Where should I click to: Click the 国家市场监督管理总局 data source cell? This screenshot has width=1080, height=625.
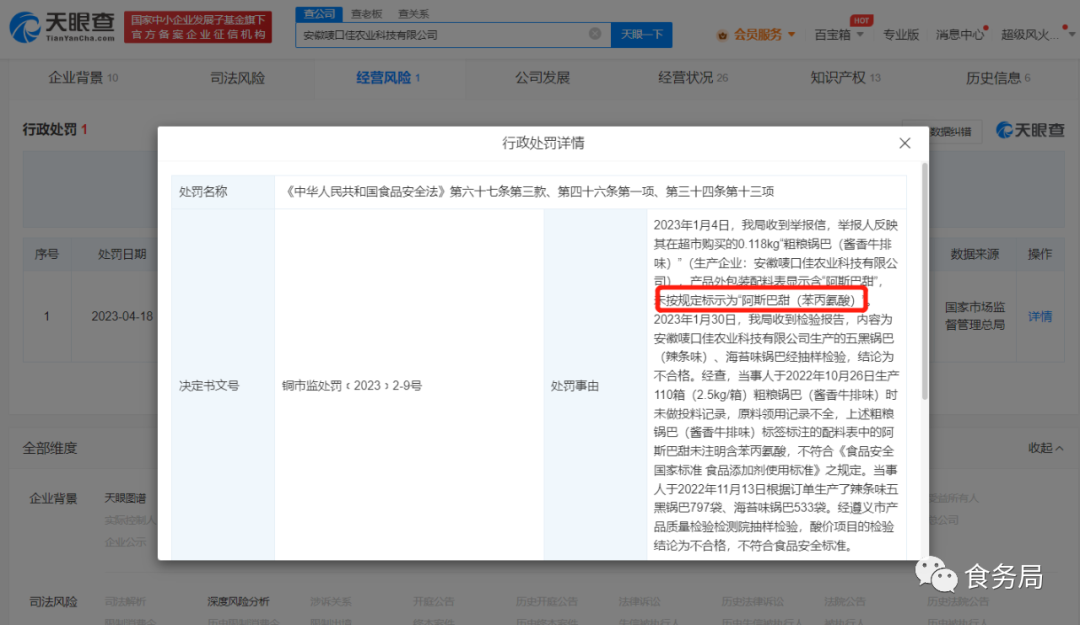[975, 316]
